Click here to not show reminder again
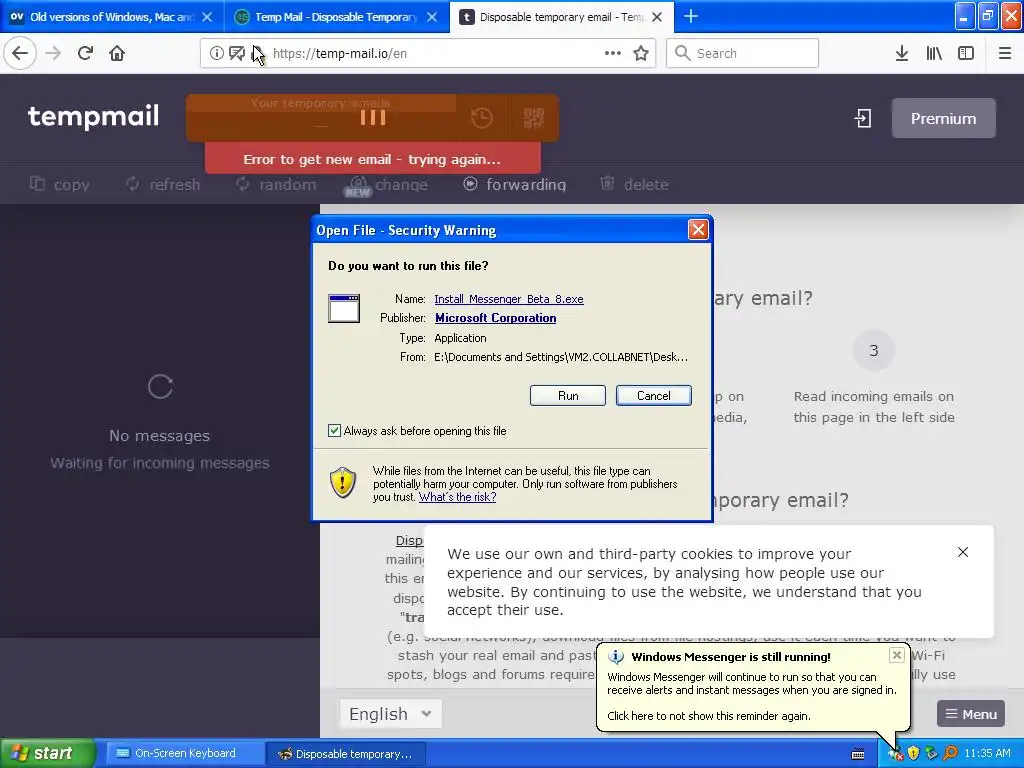This screenshot has height=768, width=1024. pyautogui.click(x=709, y=716)
